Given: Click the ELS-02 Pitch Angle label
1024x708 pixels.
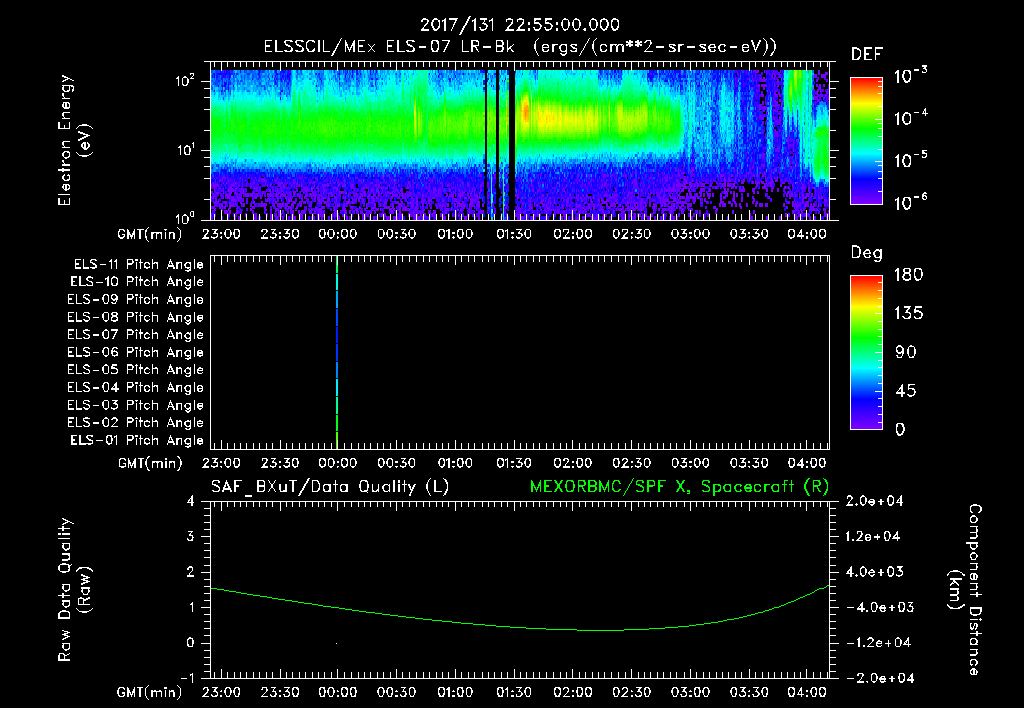Looking at the screenshot, I should coord(136,423).
